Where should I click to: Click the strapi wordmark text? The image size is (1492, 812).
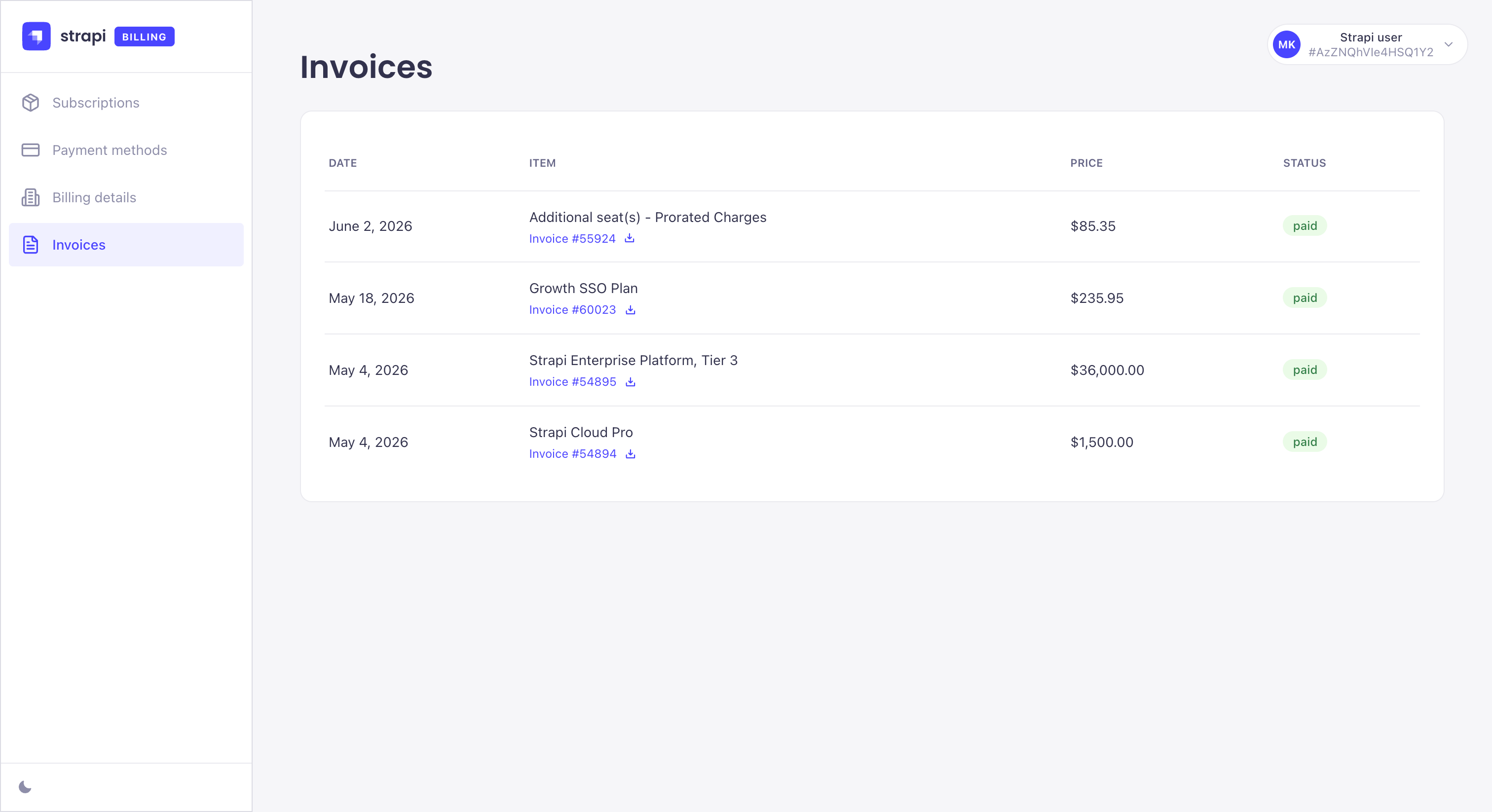83,37
